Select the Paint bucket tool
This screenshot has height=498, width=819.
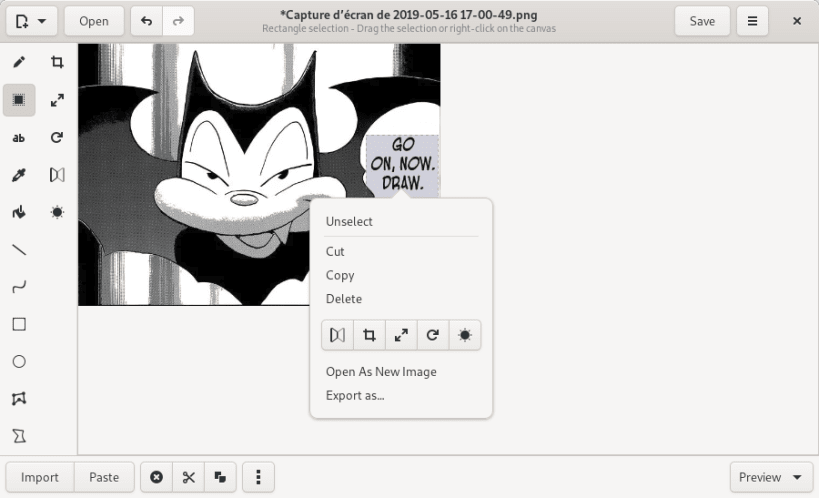19,212
